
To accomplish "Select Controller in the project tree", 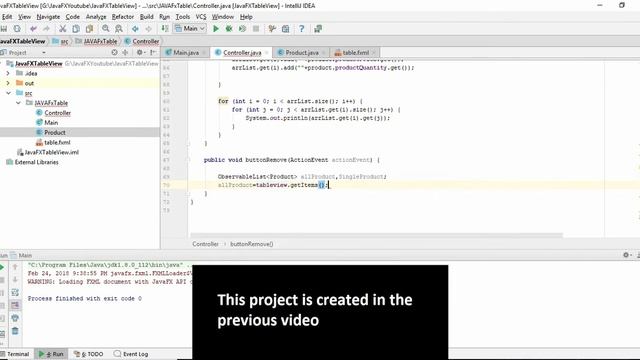I will [x=58, y=113].
